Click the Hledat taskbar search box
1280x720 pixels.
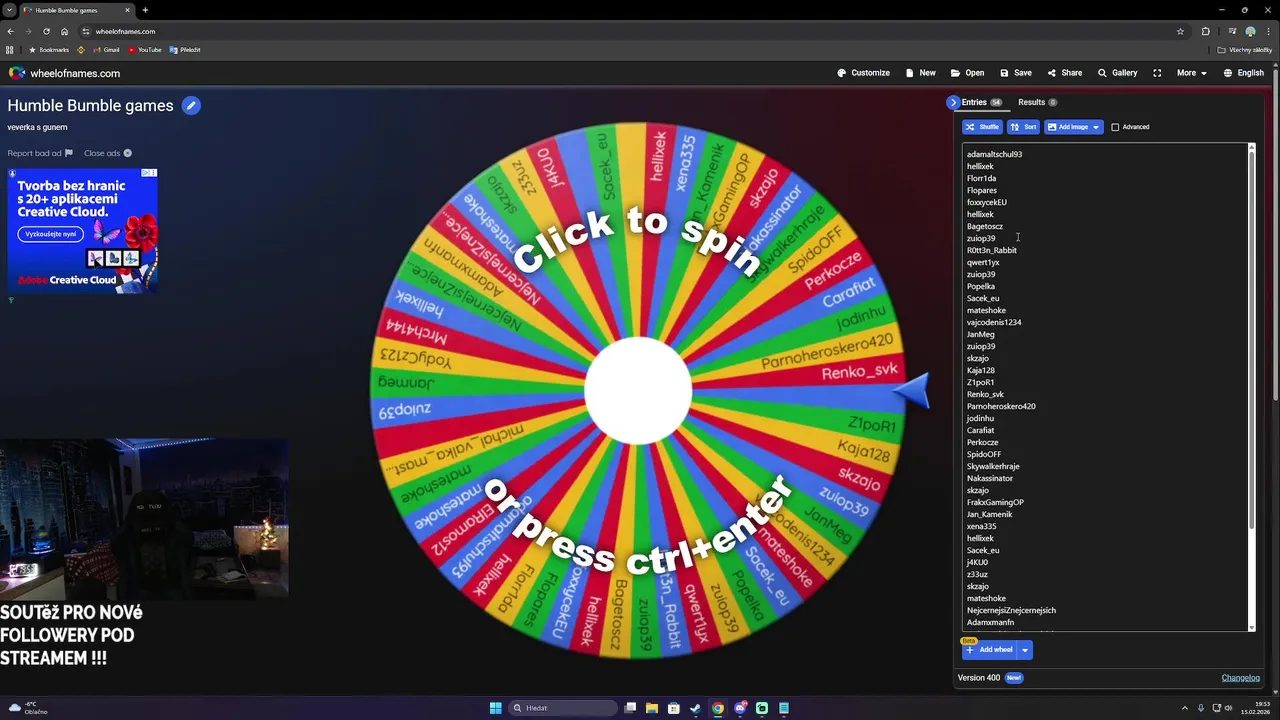click(x=563, y=708)
